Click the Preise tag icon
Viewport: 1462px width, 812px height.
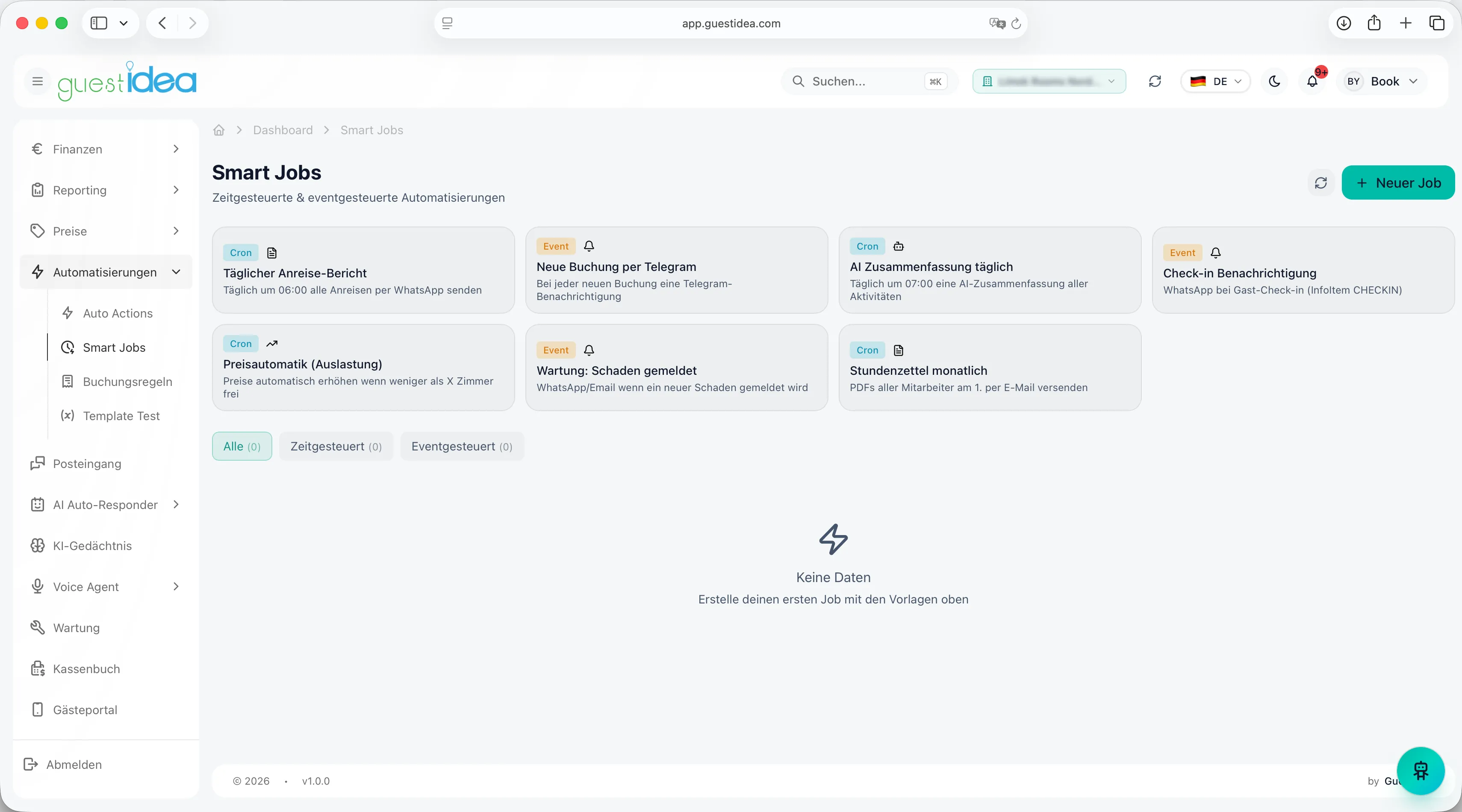pos(38,231)
